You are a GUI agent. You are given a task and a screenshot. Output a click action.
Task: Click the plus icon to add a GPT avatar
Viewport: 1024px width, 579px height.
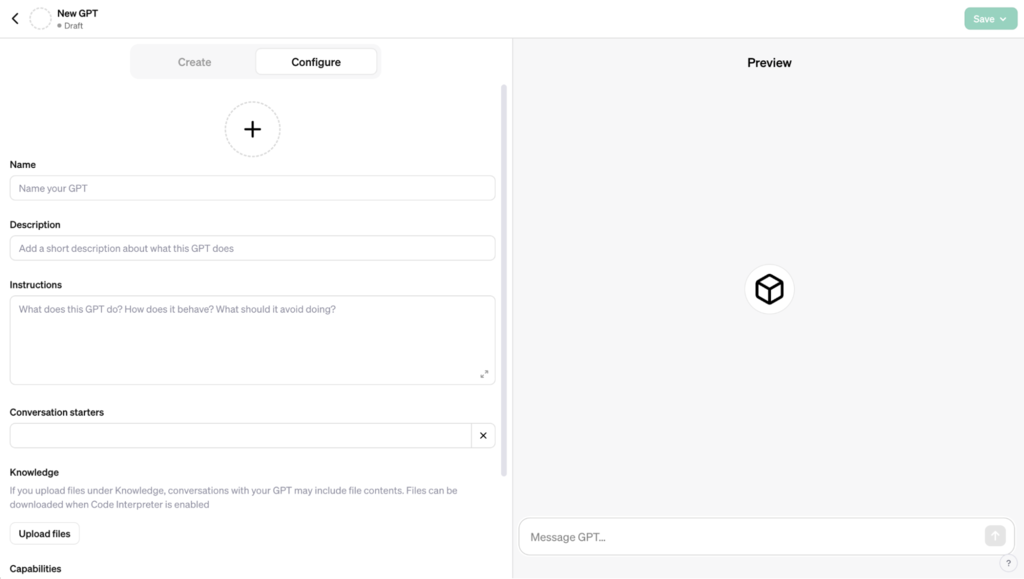(252, 129)
